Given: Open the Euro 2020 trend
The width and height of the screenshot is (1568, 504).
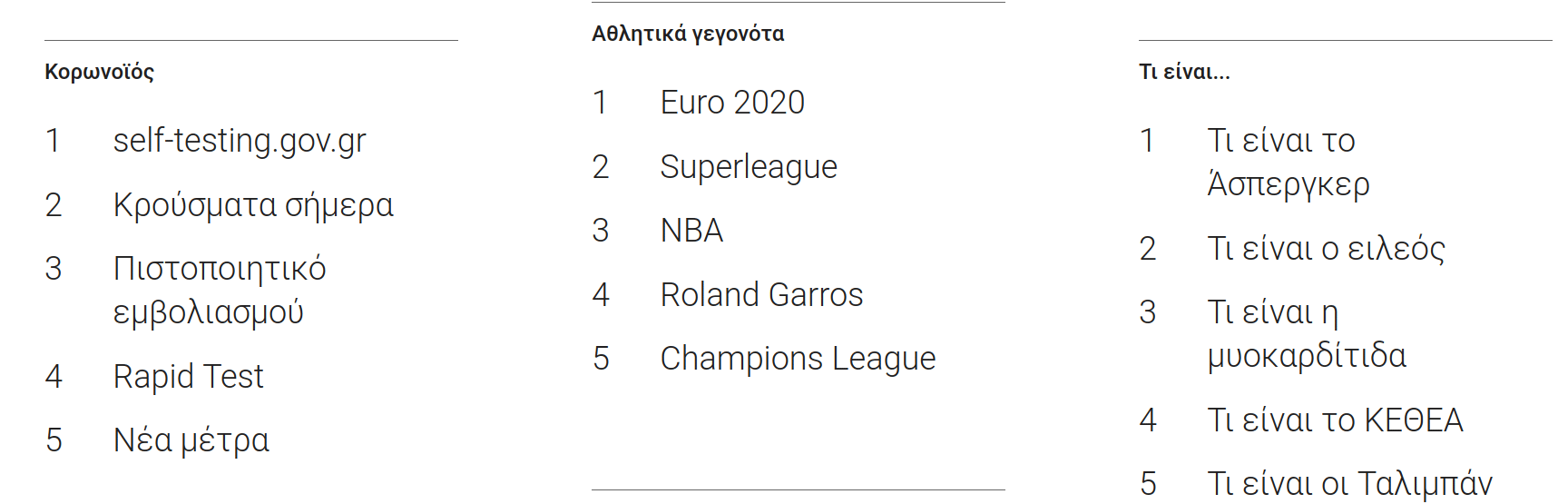Looking at the screenshot, I should tap(732, 103).
